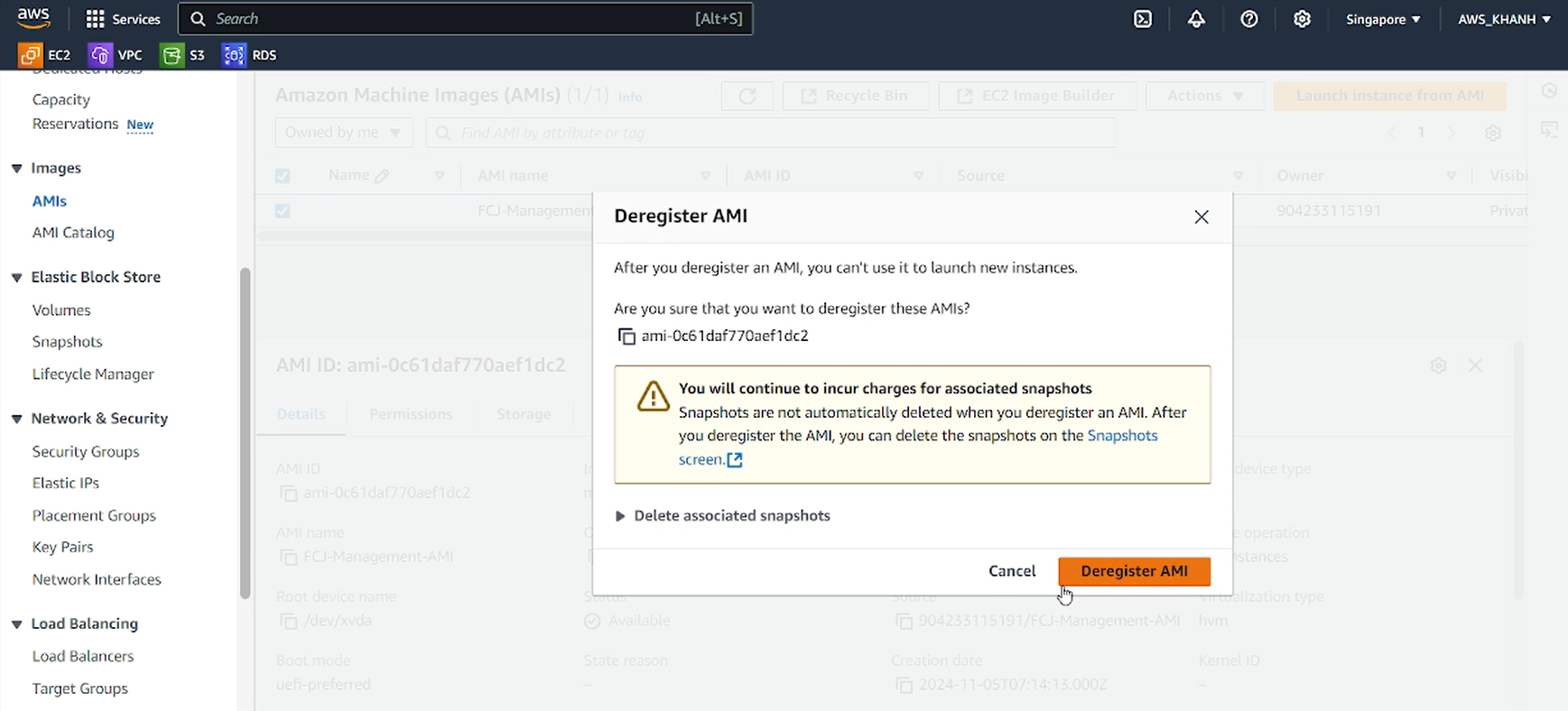1568x711 pixels.
Task: Collapse the Load Balancing section
Action: coord(16,624)
